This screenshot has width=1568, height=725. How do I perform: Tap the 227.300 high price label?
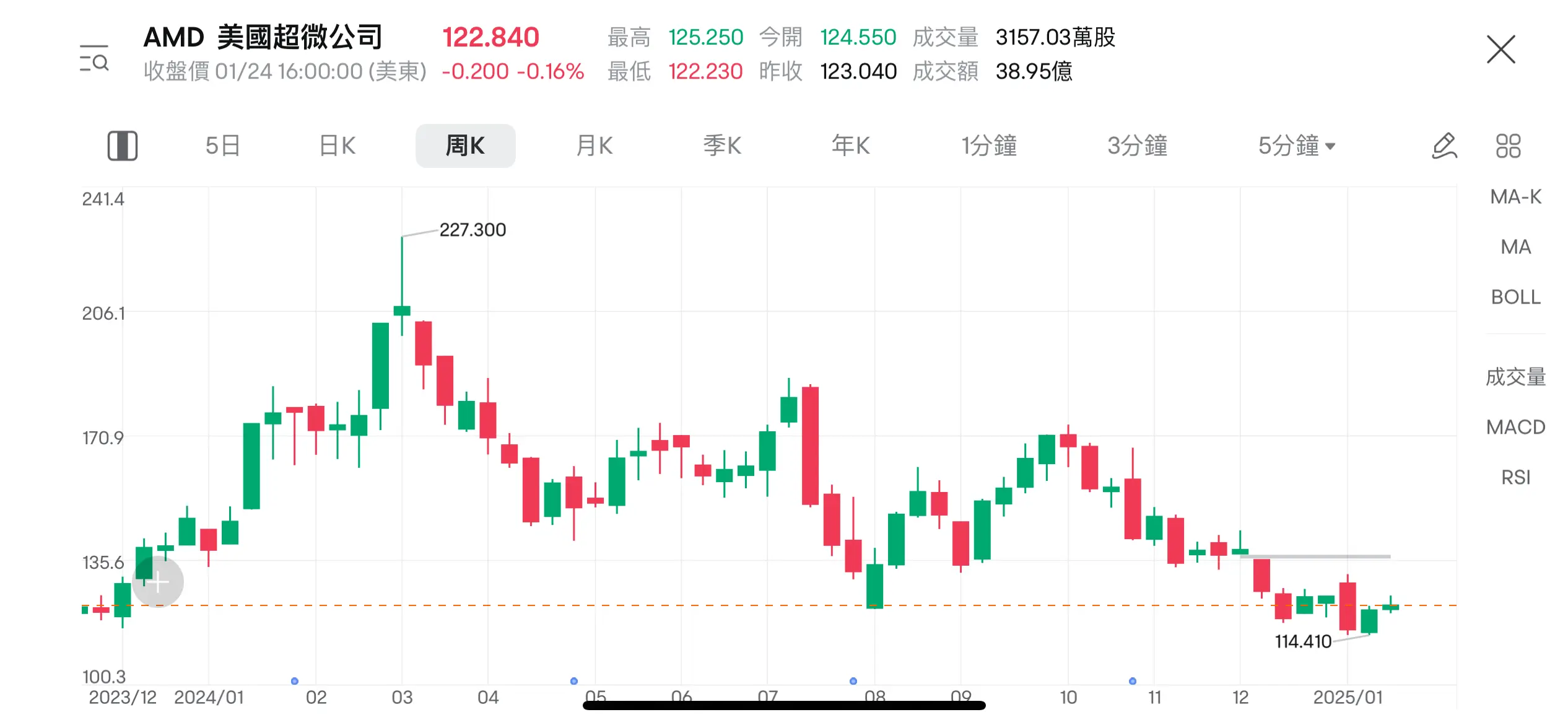(473, 230)
